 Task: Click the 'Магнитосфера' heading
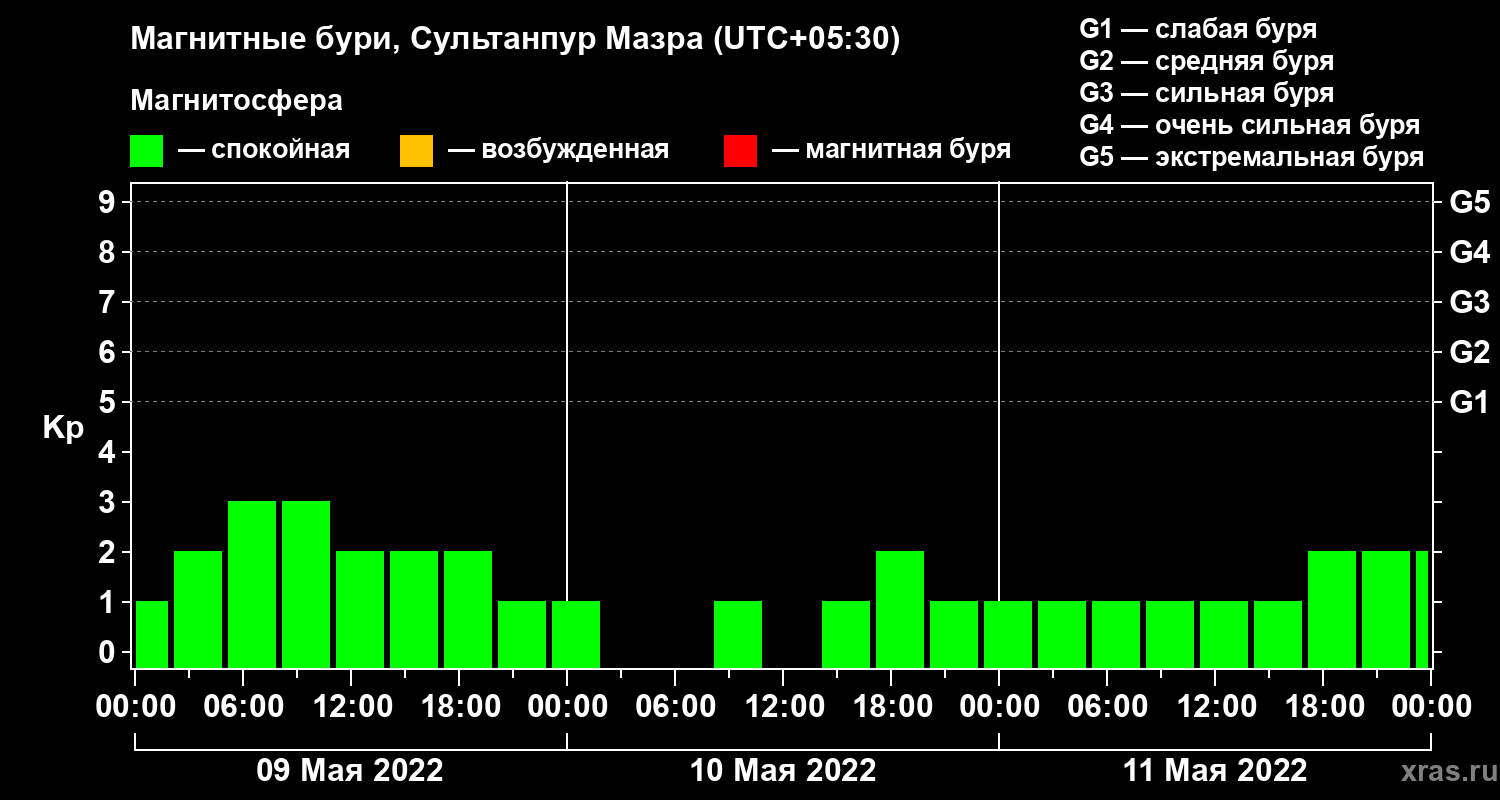(x=236, y=101)
